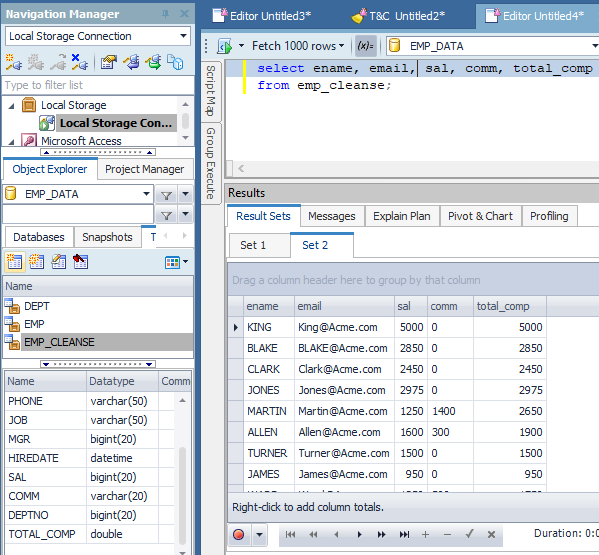Click the database filter funnel icon

pos(166,195)
